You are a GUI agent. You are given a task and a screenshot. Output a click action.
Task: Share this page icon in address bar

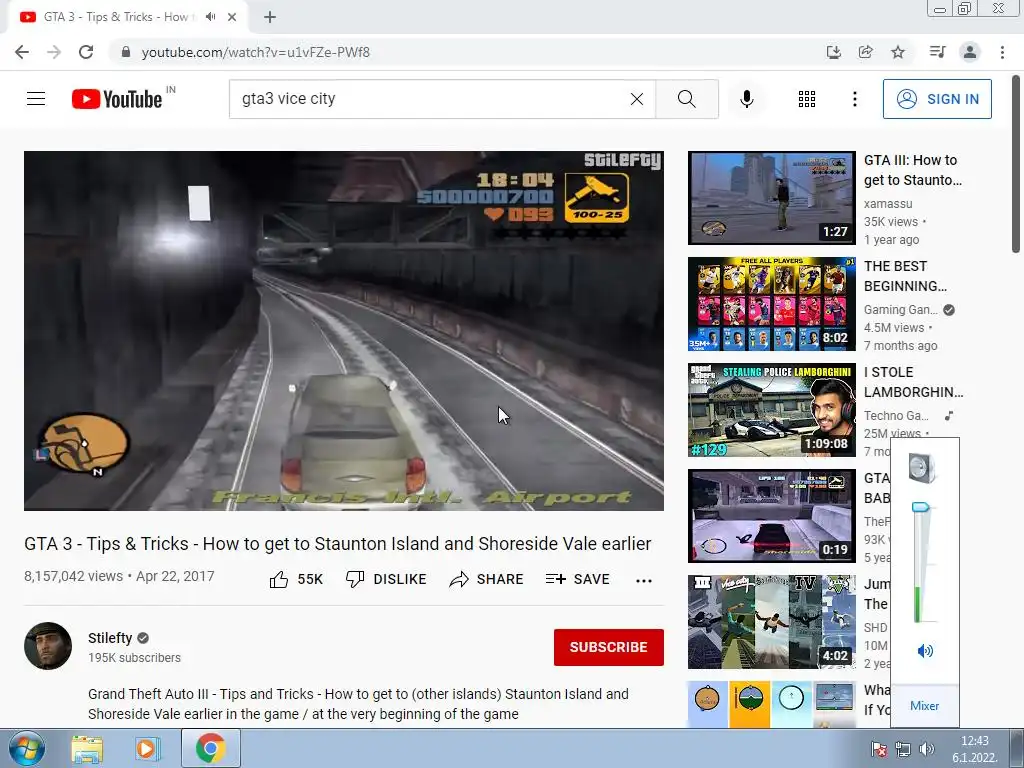[x=865, y=52]
